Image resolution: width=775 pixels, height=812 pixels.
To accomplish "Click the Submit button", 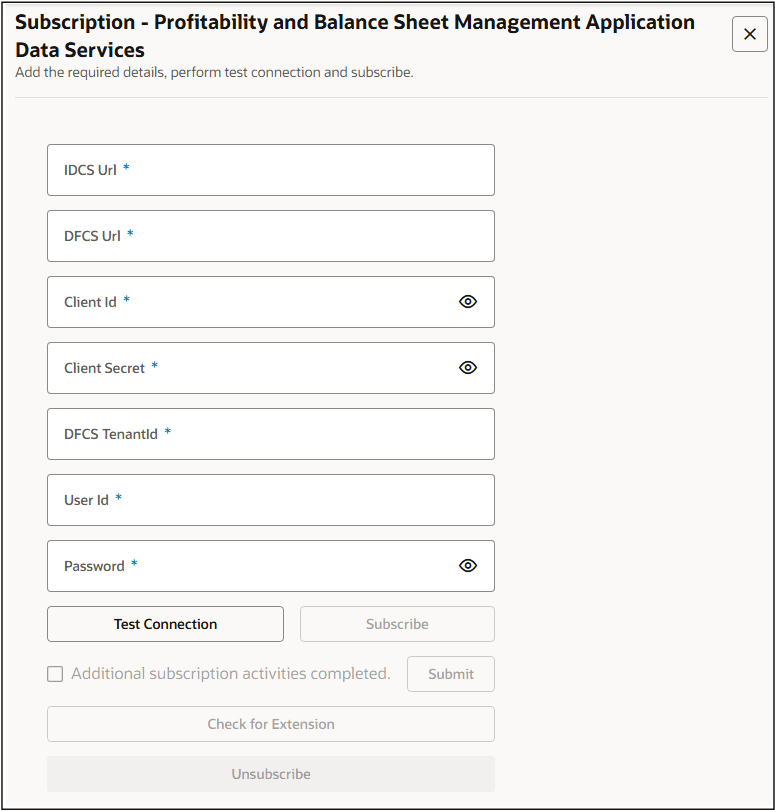I will pyautogui.click(x=450, y=674).
